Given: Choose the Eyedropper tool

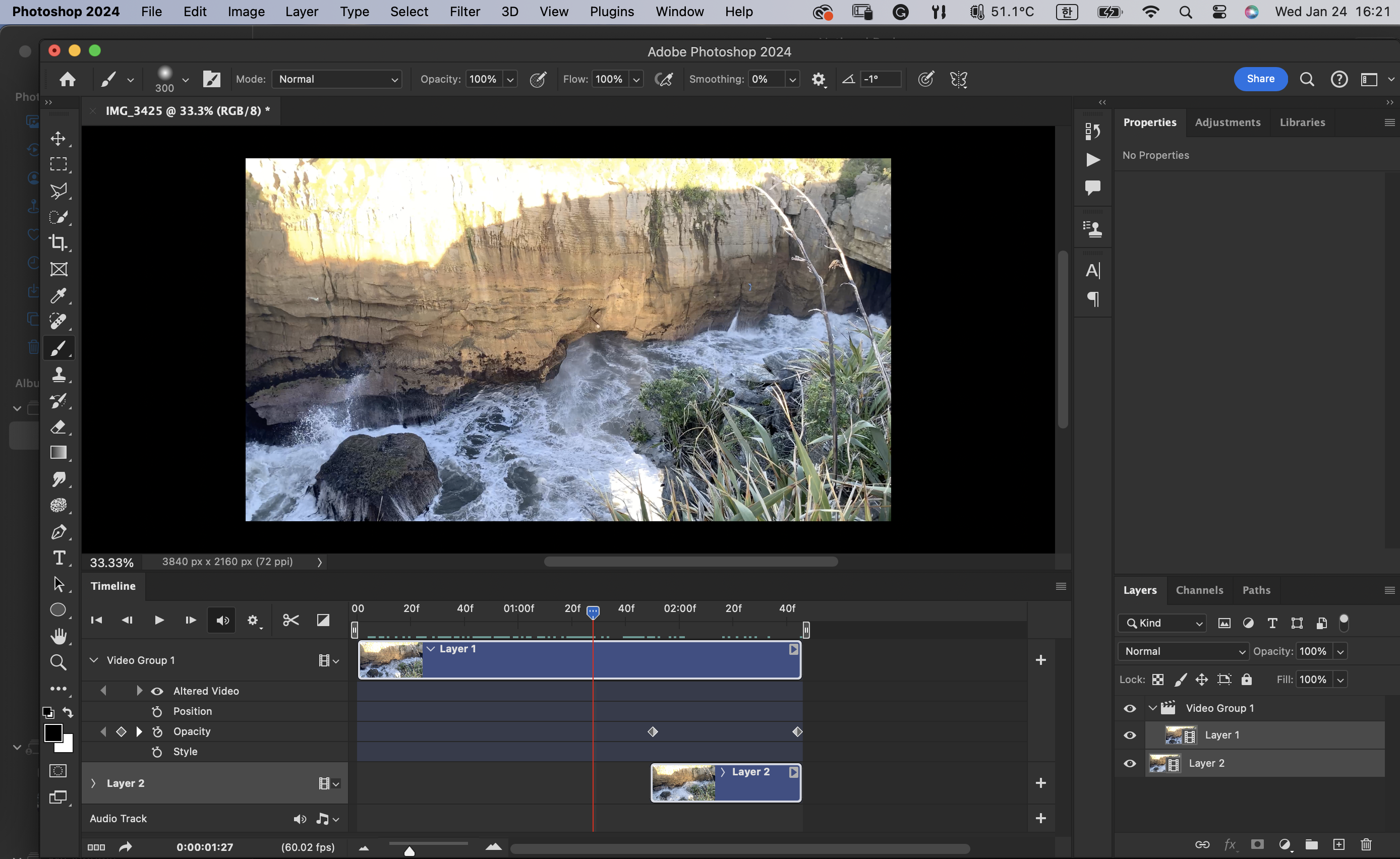Looking at the screenshot, I should pos(58,295).
